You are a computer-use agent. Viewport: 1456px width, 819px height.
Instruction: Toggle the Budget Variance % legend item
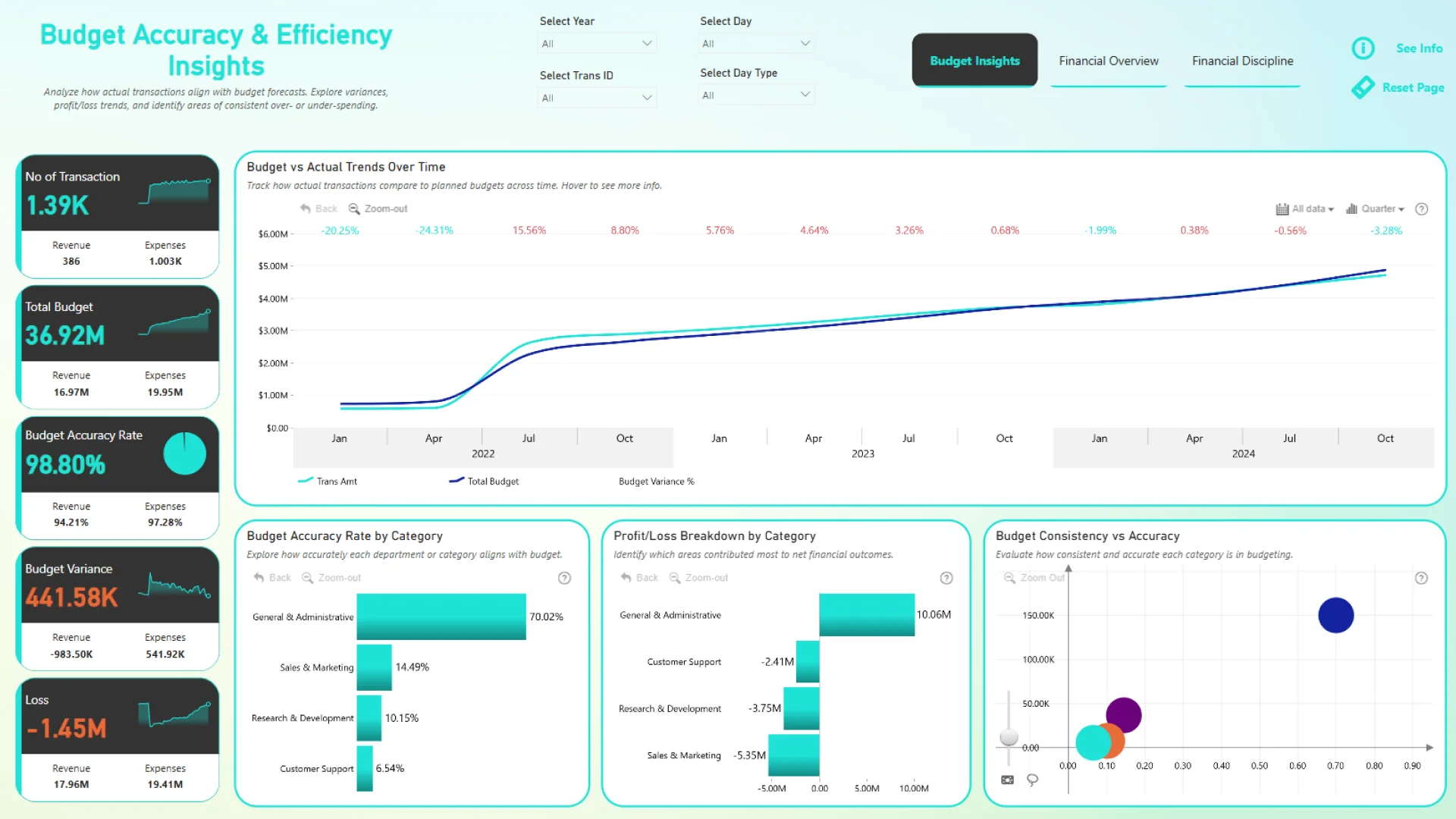pos(656,482)
